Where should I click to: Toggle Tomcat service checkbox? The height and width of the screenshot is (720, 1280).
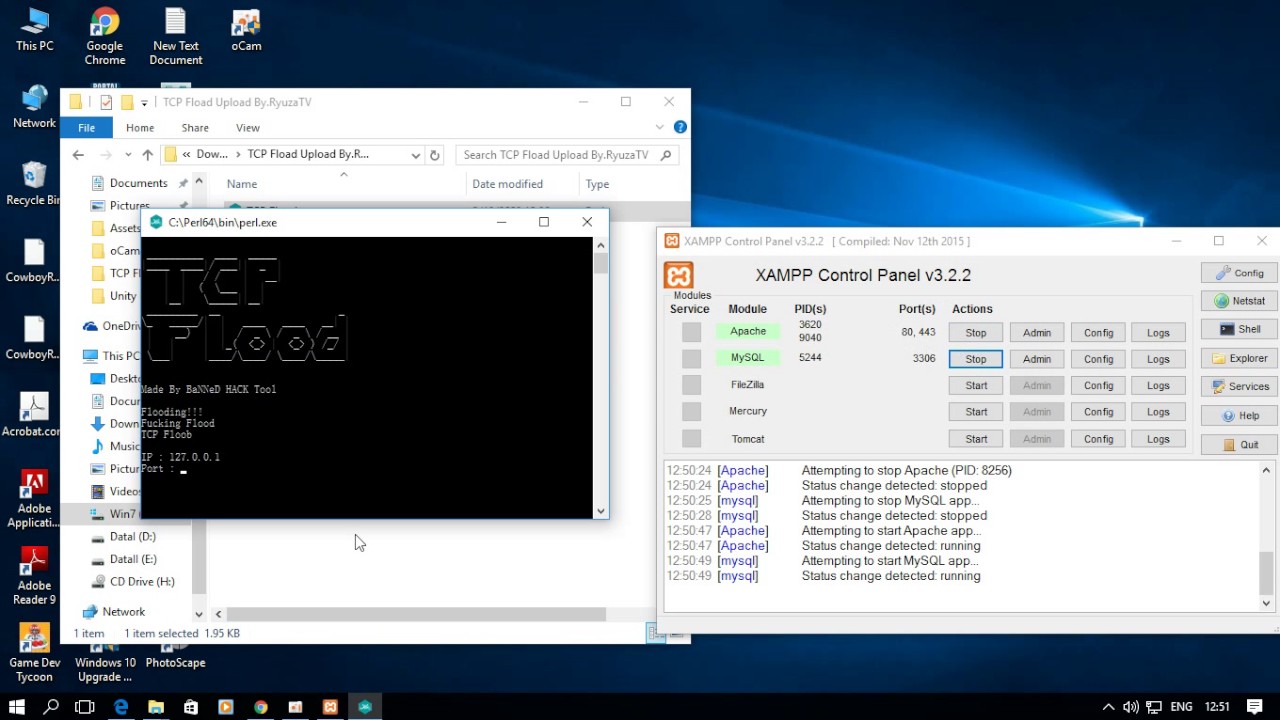[691, 439]
